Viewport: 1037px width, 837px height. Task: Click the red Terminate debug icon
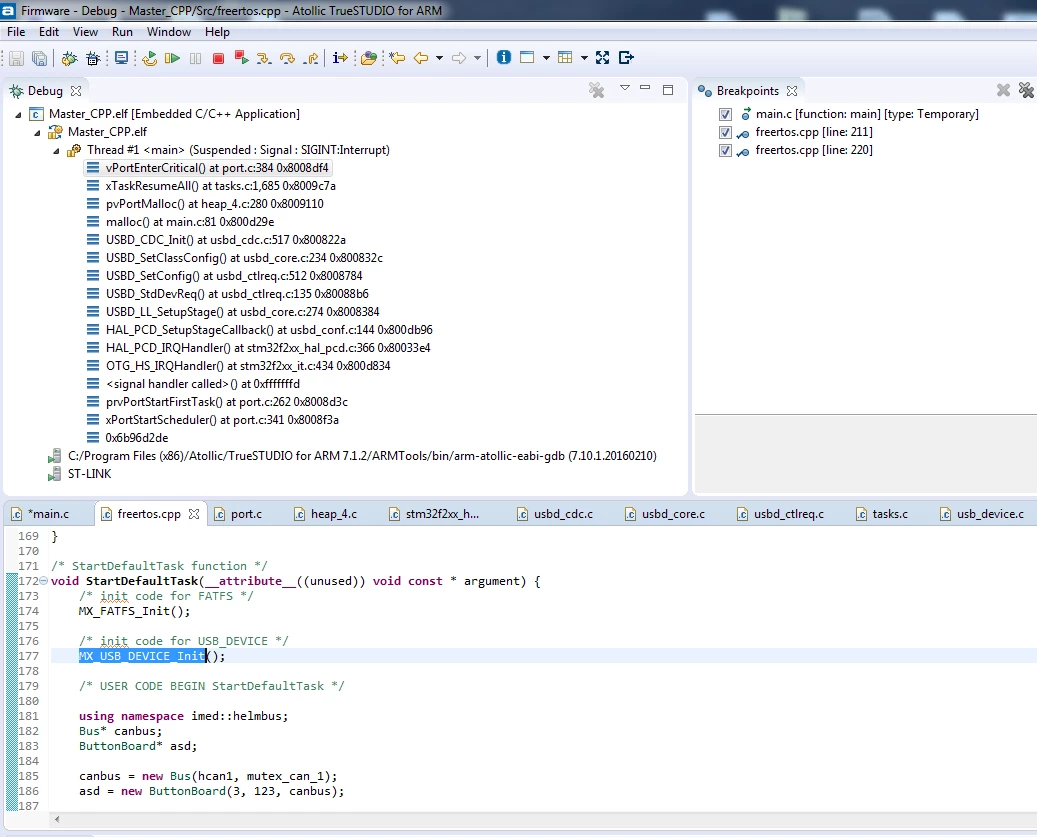coord(218,59)
